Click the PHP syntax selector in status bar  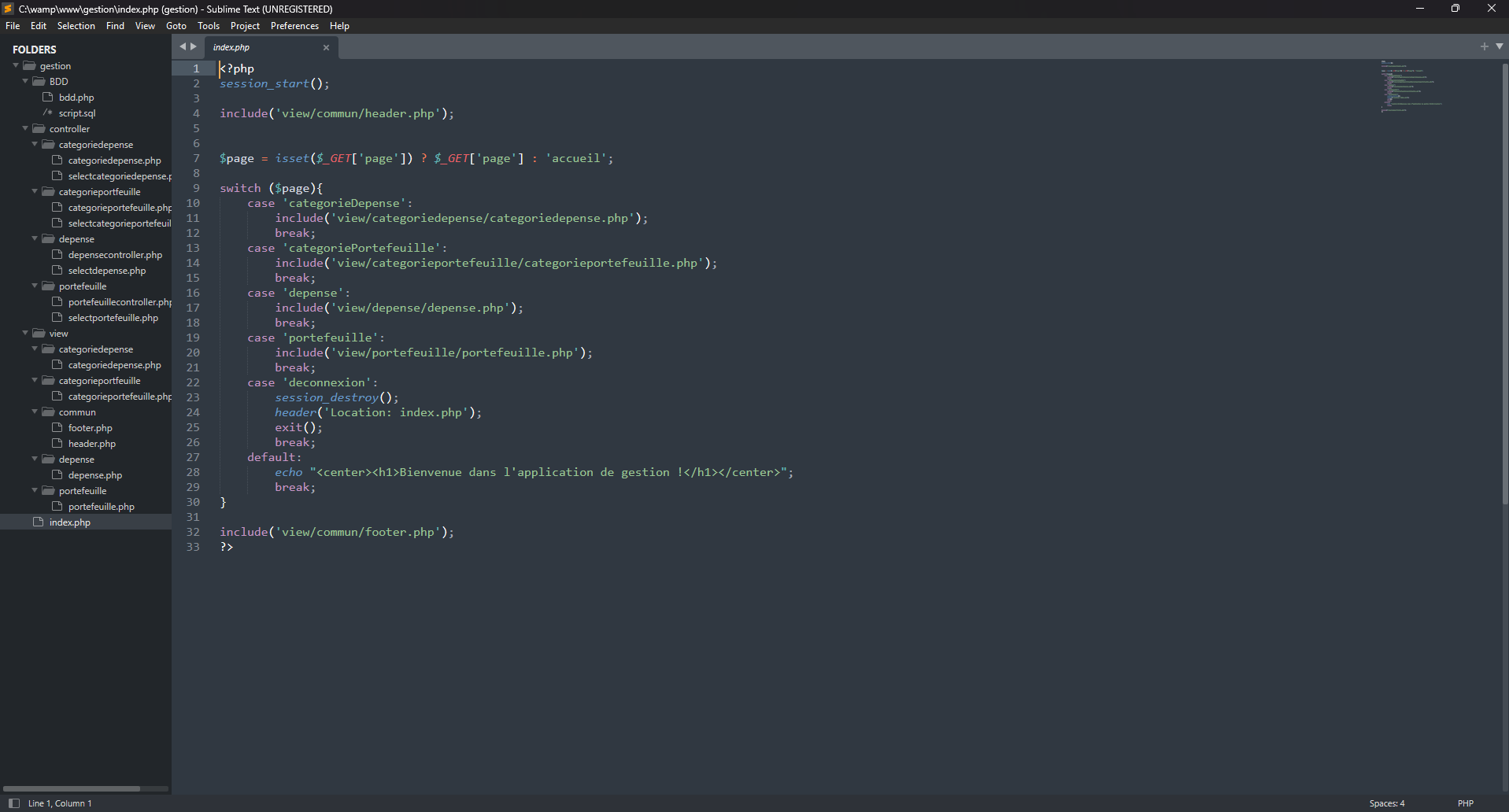pyautogui.click(x=1465, y=803)
